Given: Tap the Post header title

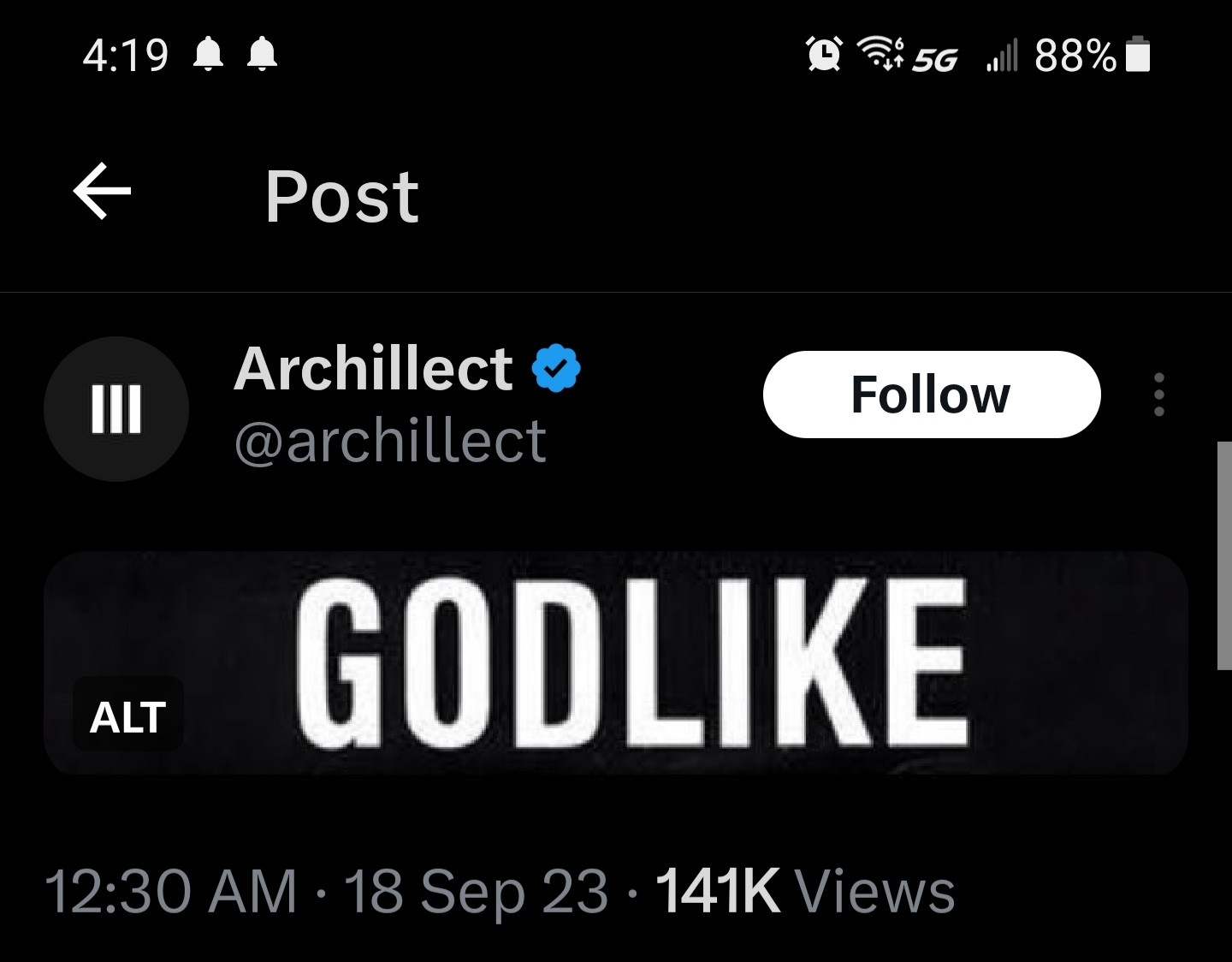Looking at the screenshot, I should point(341,196).
